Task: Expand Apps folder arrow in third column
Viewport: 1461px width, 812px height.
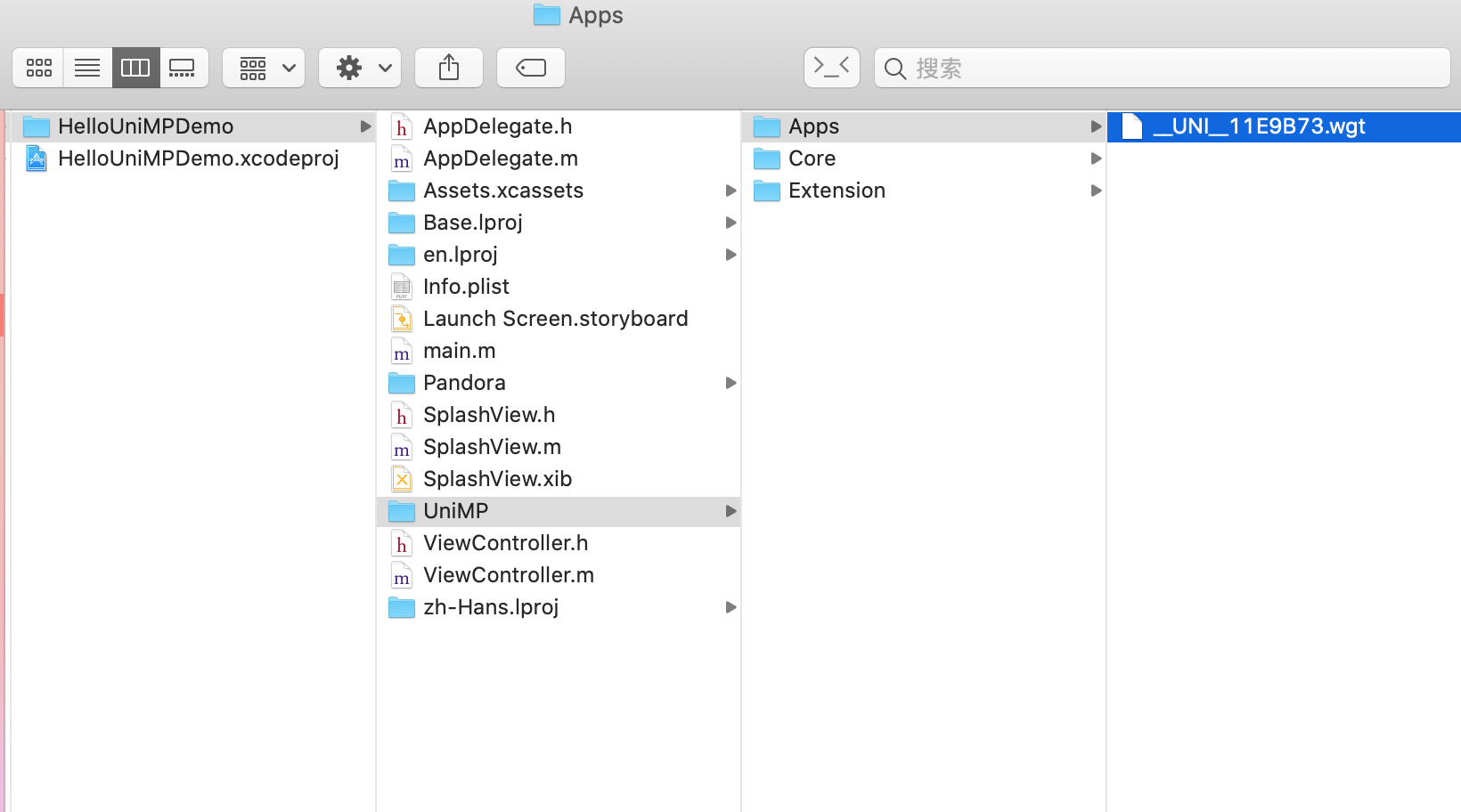Action: pyautogui.click(x=1096, y=126)
